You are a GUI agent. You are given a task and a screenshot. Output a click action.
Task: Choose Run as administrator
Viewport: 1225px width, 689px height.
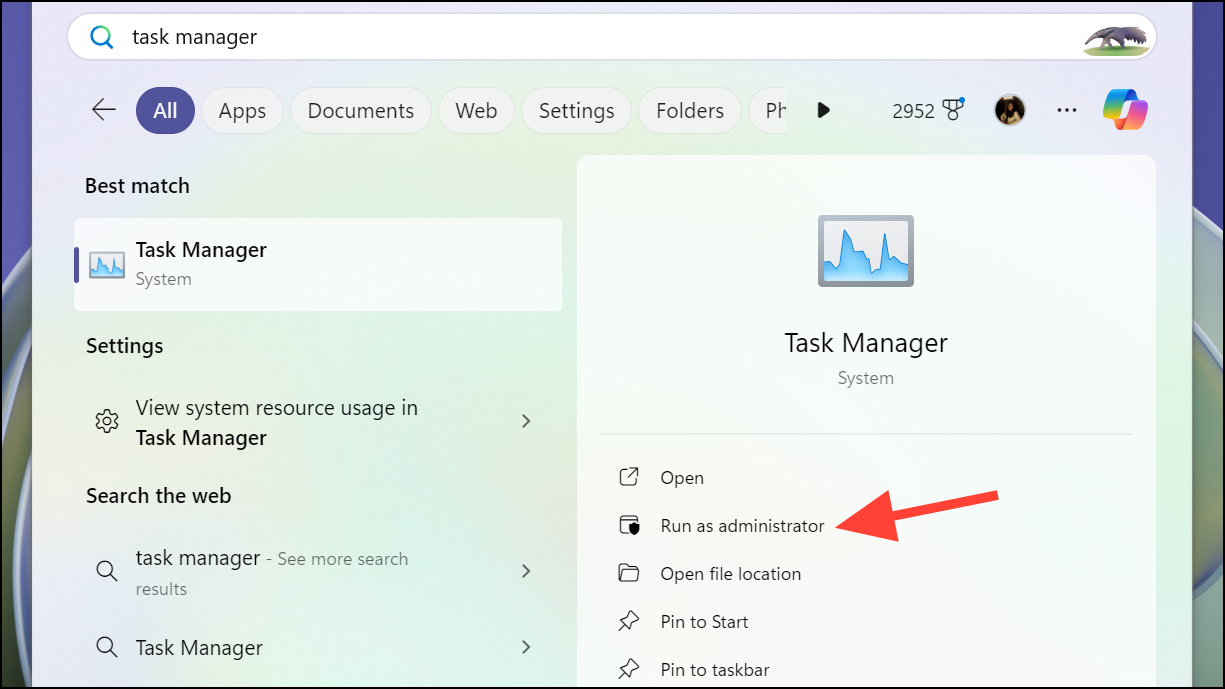743,526
